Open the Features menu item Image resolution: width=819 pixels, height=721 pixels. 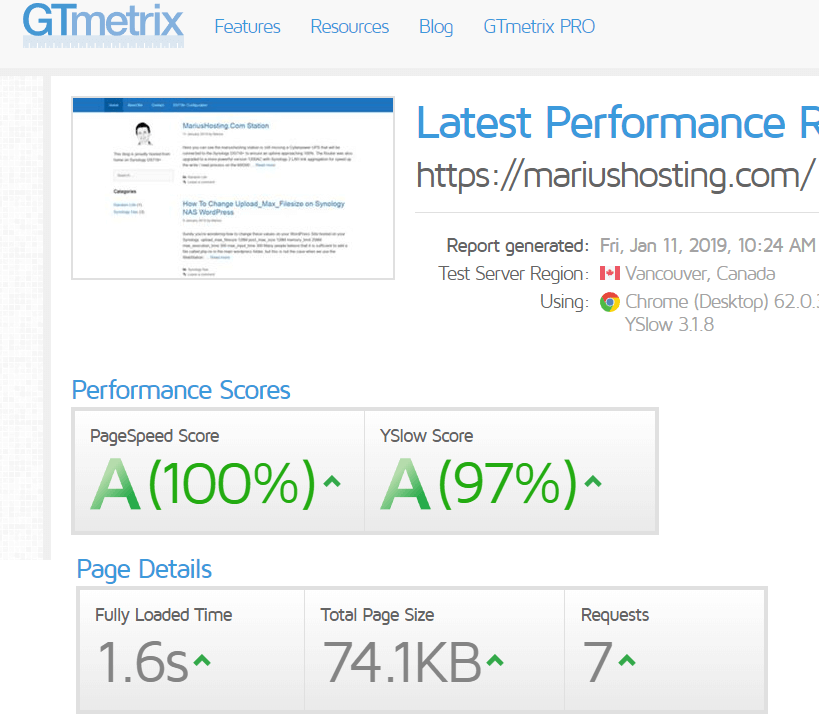(247, 27)
